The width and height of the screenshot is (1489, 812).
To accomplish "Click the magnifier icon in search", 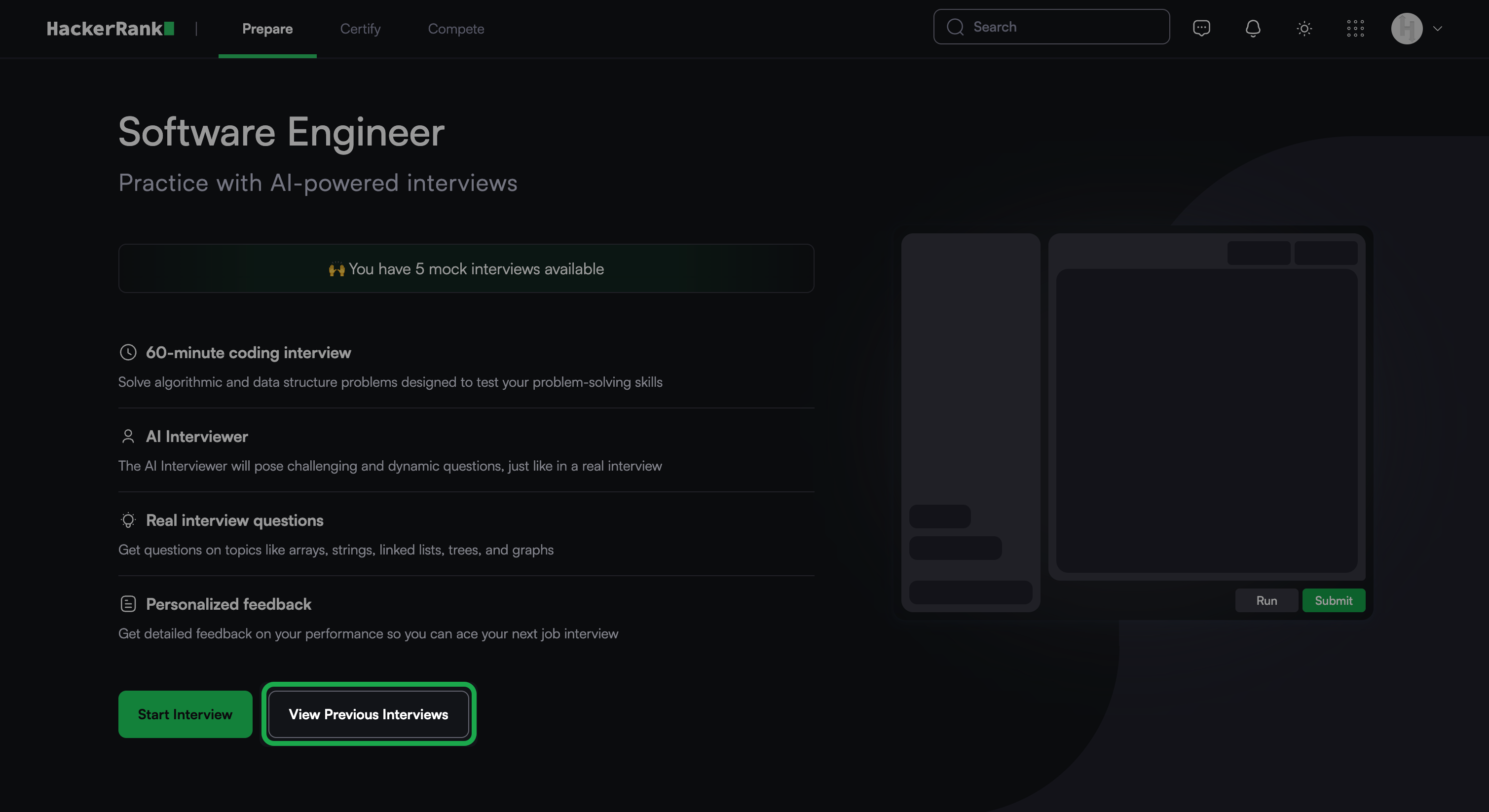I will 955,27.
